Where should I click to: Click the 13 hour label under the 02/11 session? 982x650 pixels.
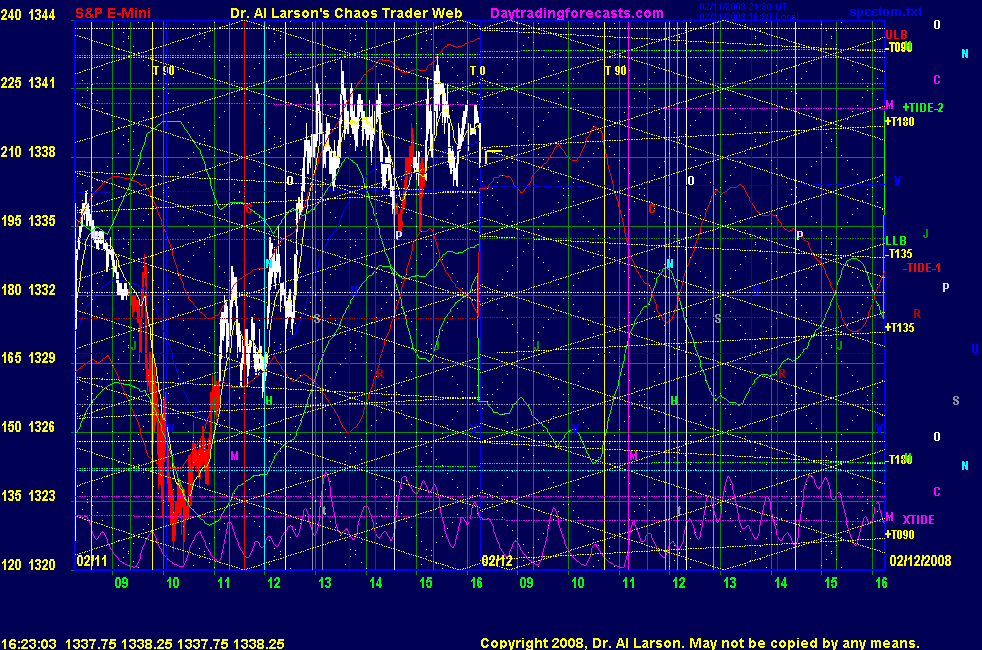point(324,583)
